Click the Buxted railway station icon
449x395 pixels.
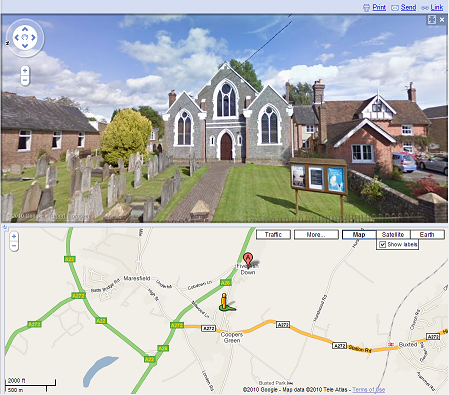pyautogui.click(x=391, y=344)
